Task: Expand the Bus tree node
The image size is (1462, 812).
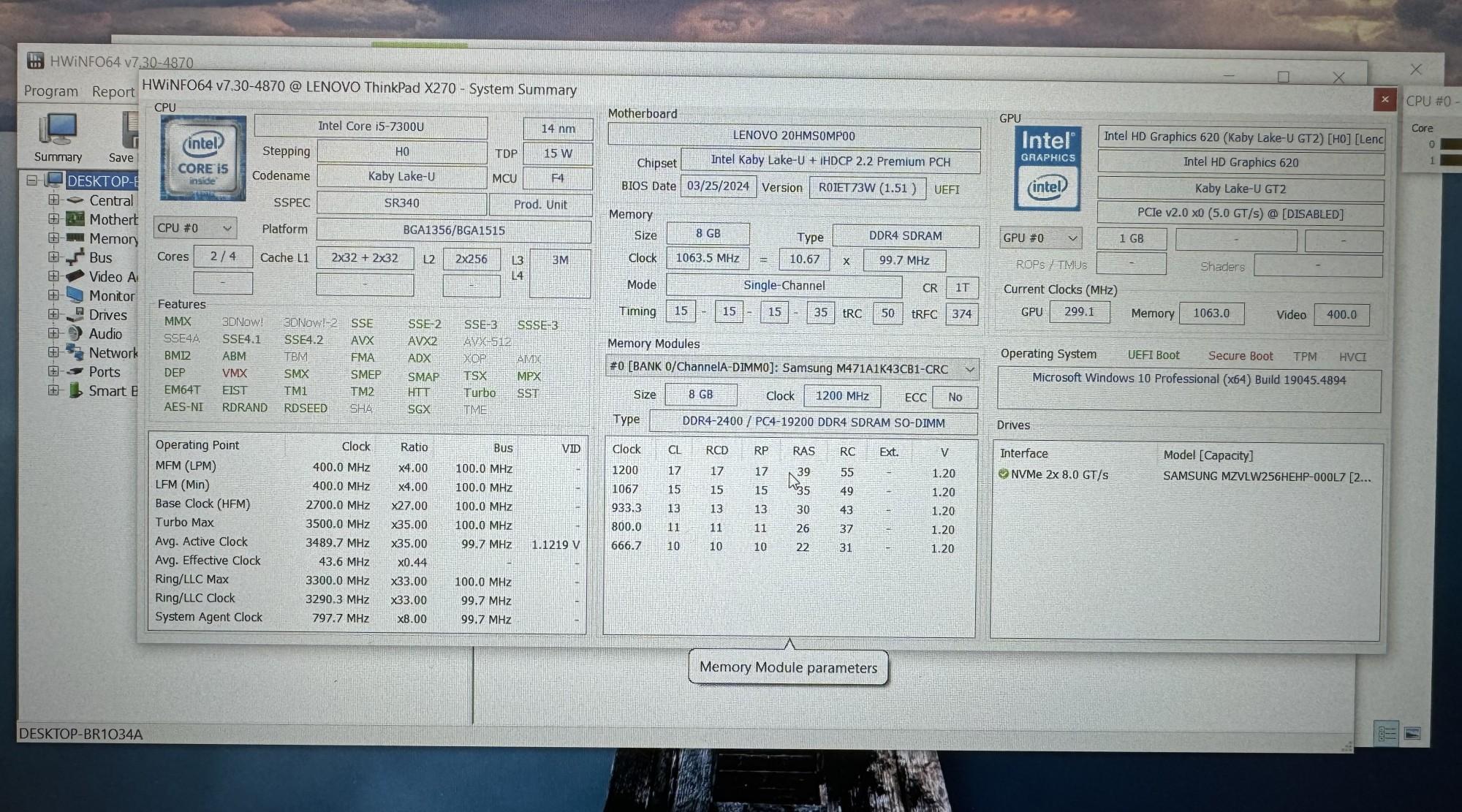Action: coord(53,257)
